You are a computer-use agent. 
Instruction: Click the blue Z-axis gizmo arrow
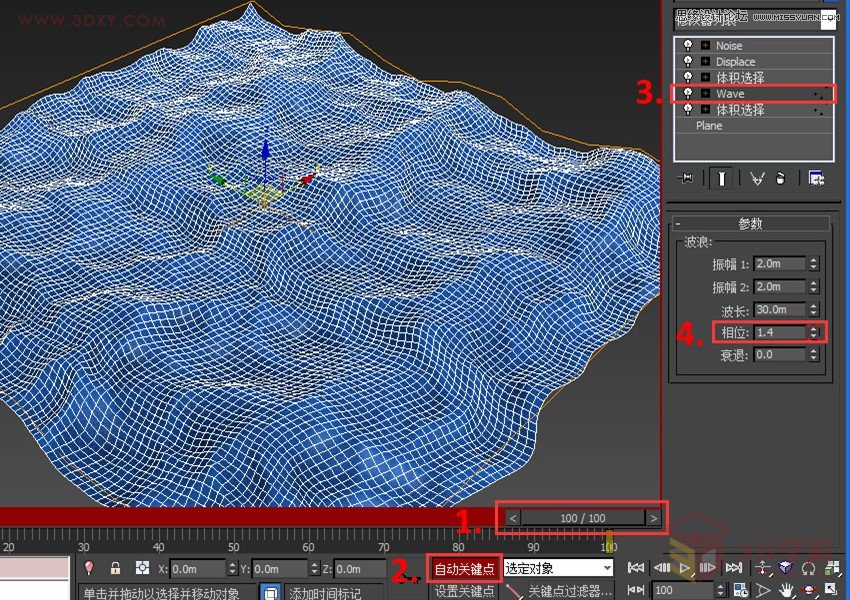tap(265, 150)
